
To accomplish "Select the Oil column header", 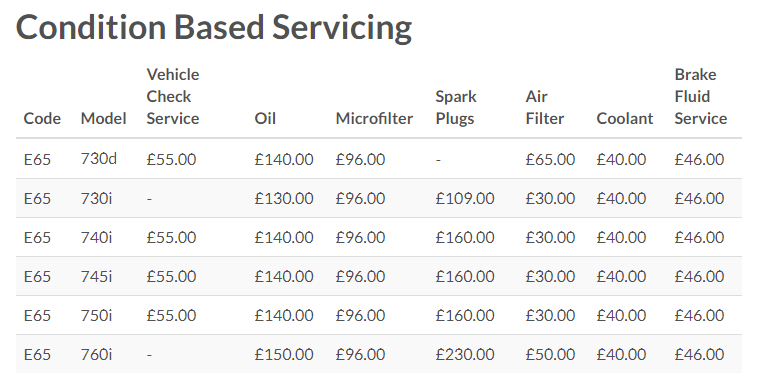I will coord(265,118).
